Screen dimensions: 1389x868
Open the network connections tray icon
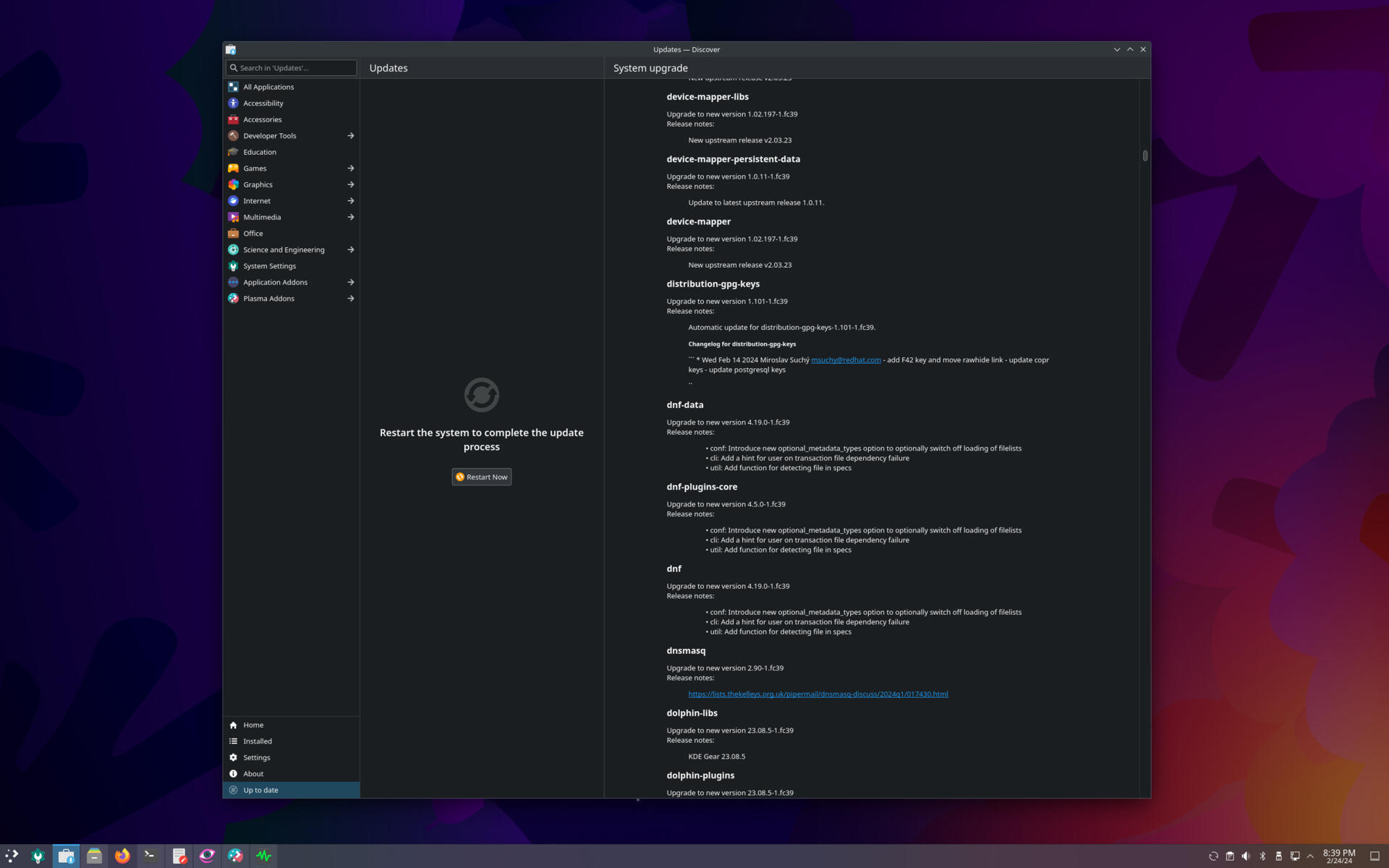1295,856
